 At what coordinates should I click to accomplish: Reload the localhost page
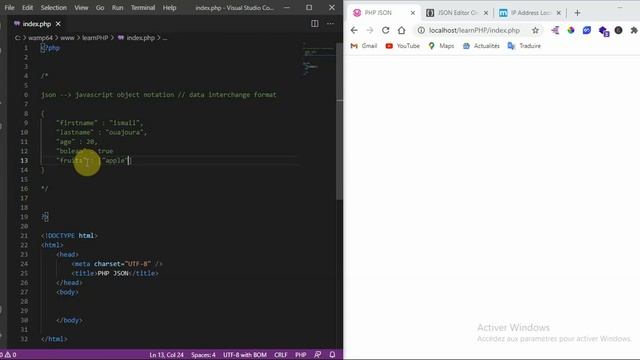(386, 30)
